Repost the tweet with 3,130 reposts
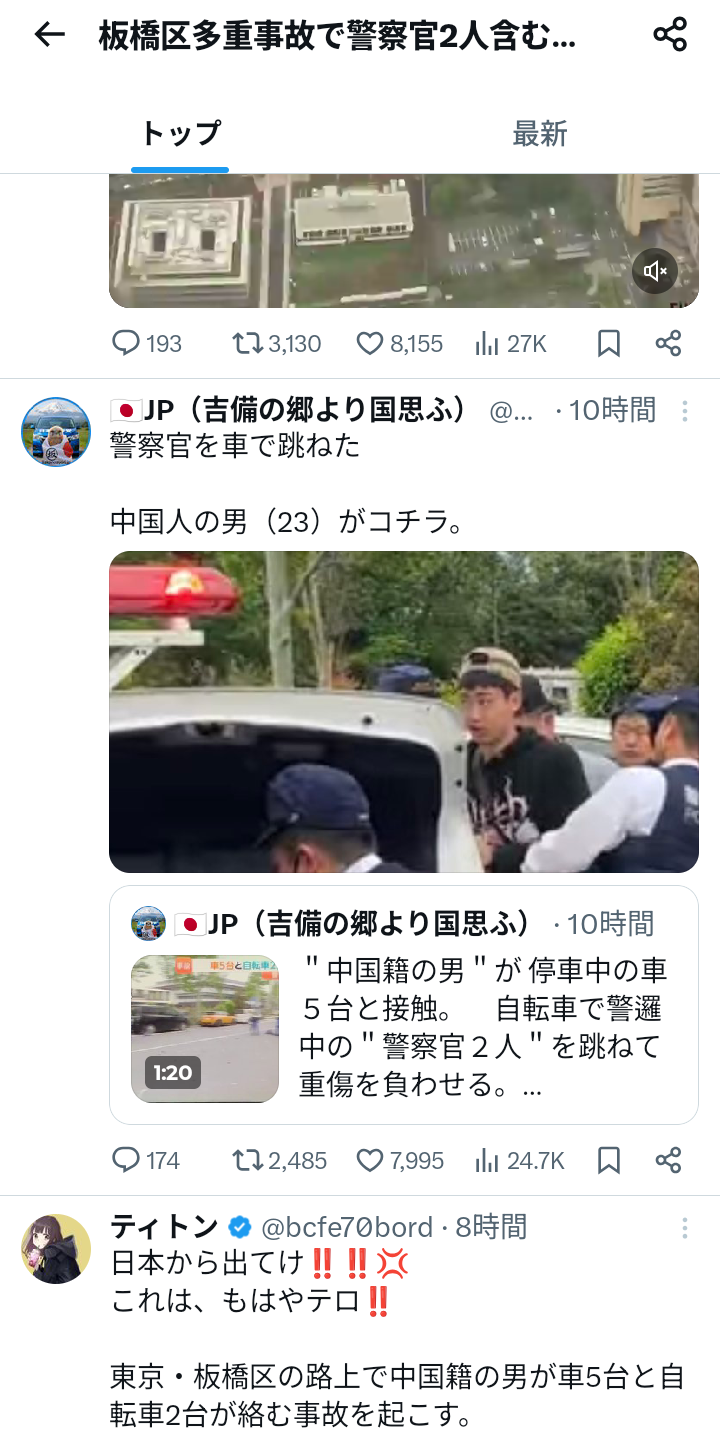Image resolution: width=720 pixels, height=1438 pixels. pyautogui.click(x=276, y=344)
